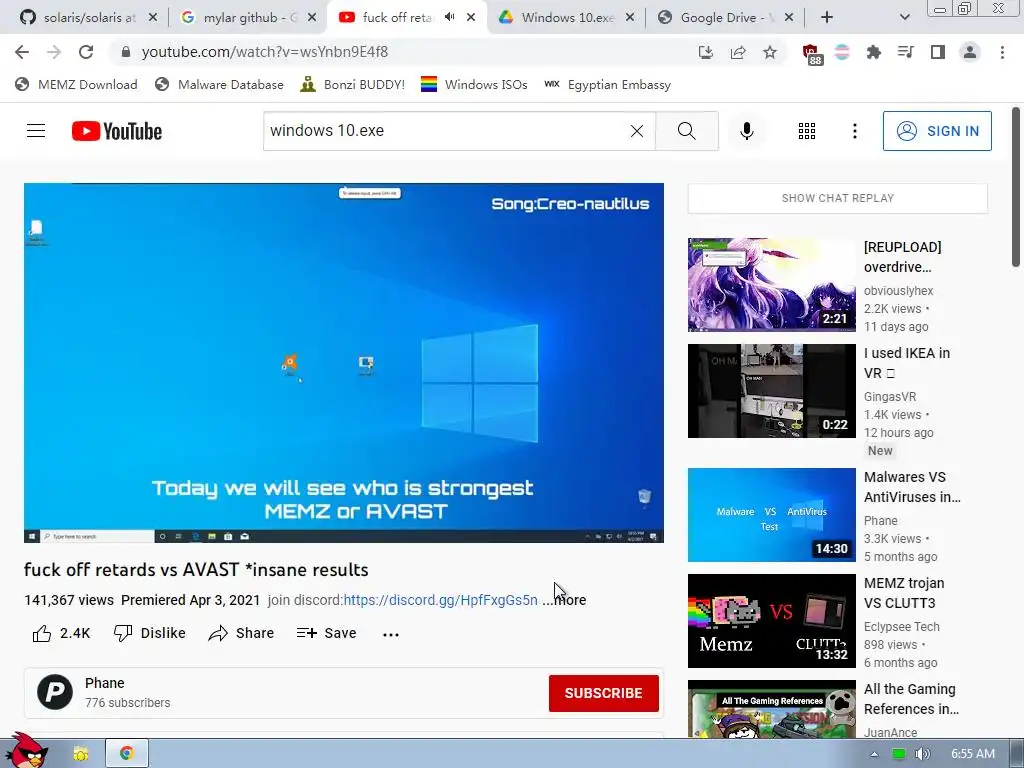Toggle the browser side panel
Screen dimensions: 1024x768
[x=938, y=52]
